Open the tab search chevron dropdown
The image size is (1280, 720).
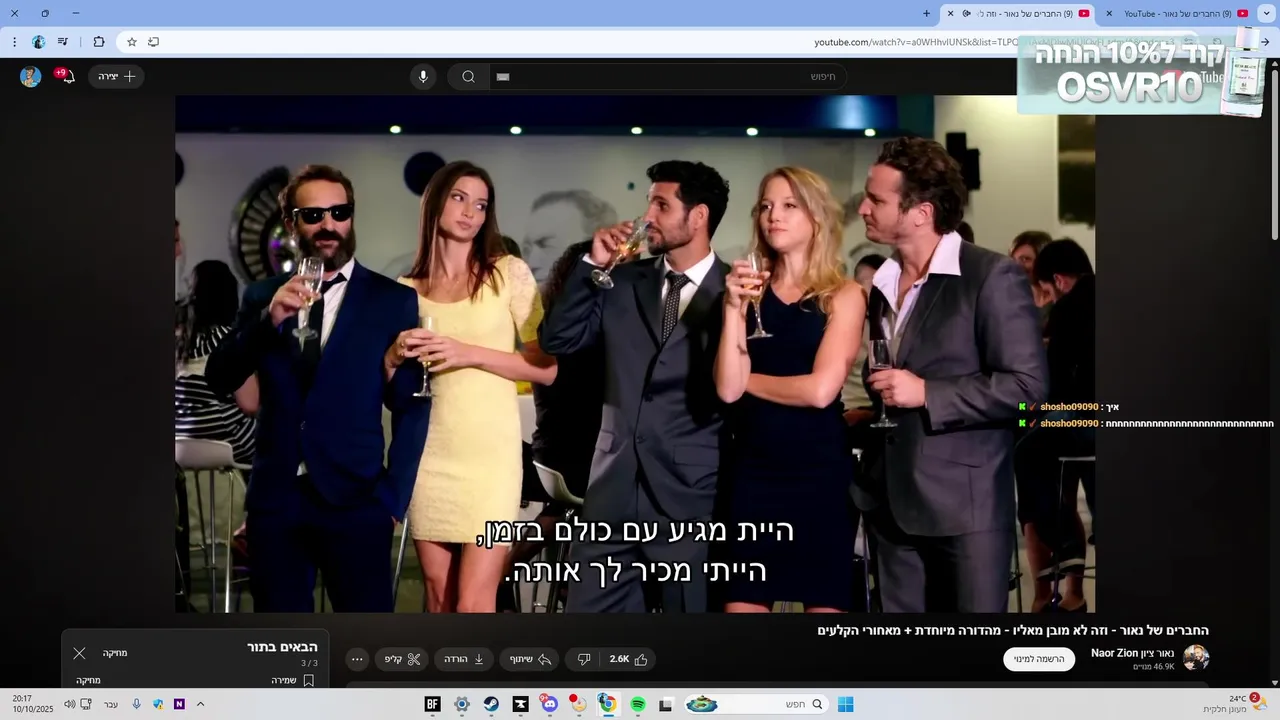point(1267,13)
